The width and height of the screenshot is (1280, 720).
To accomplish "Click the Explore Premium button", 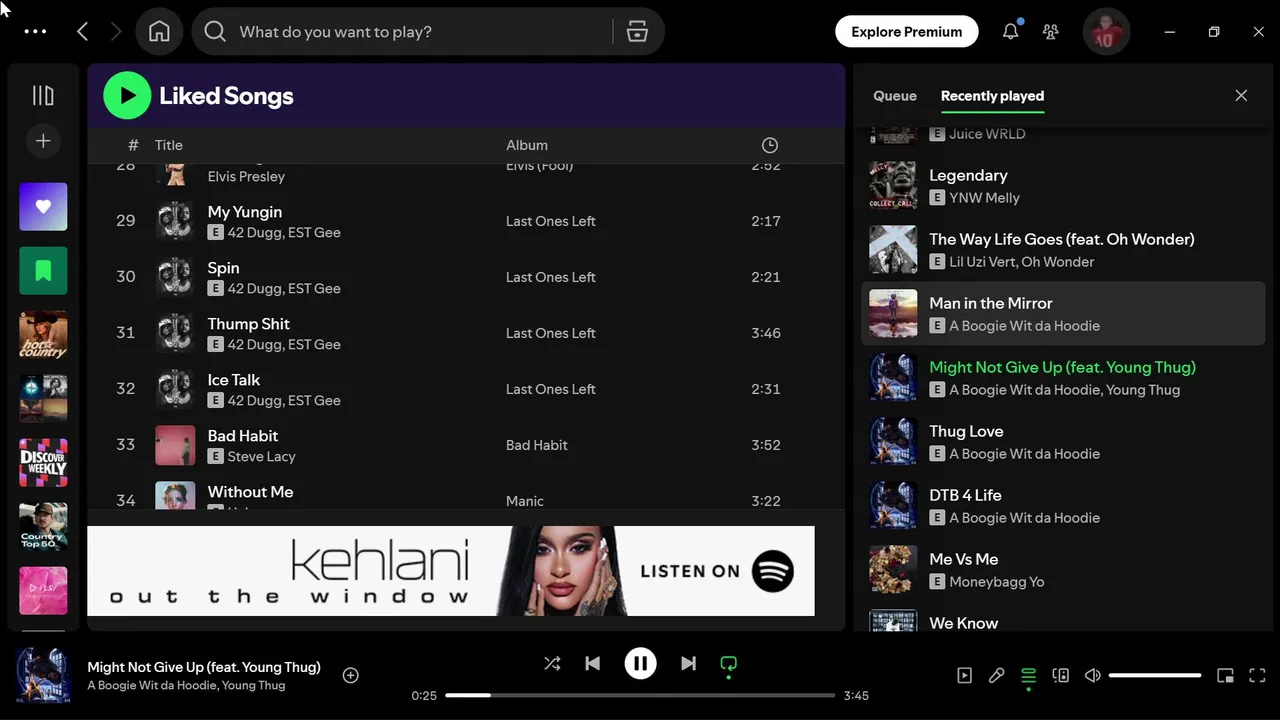I will [x=906, y=32].
